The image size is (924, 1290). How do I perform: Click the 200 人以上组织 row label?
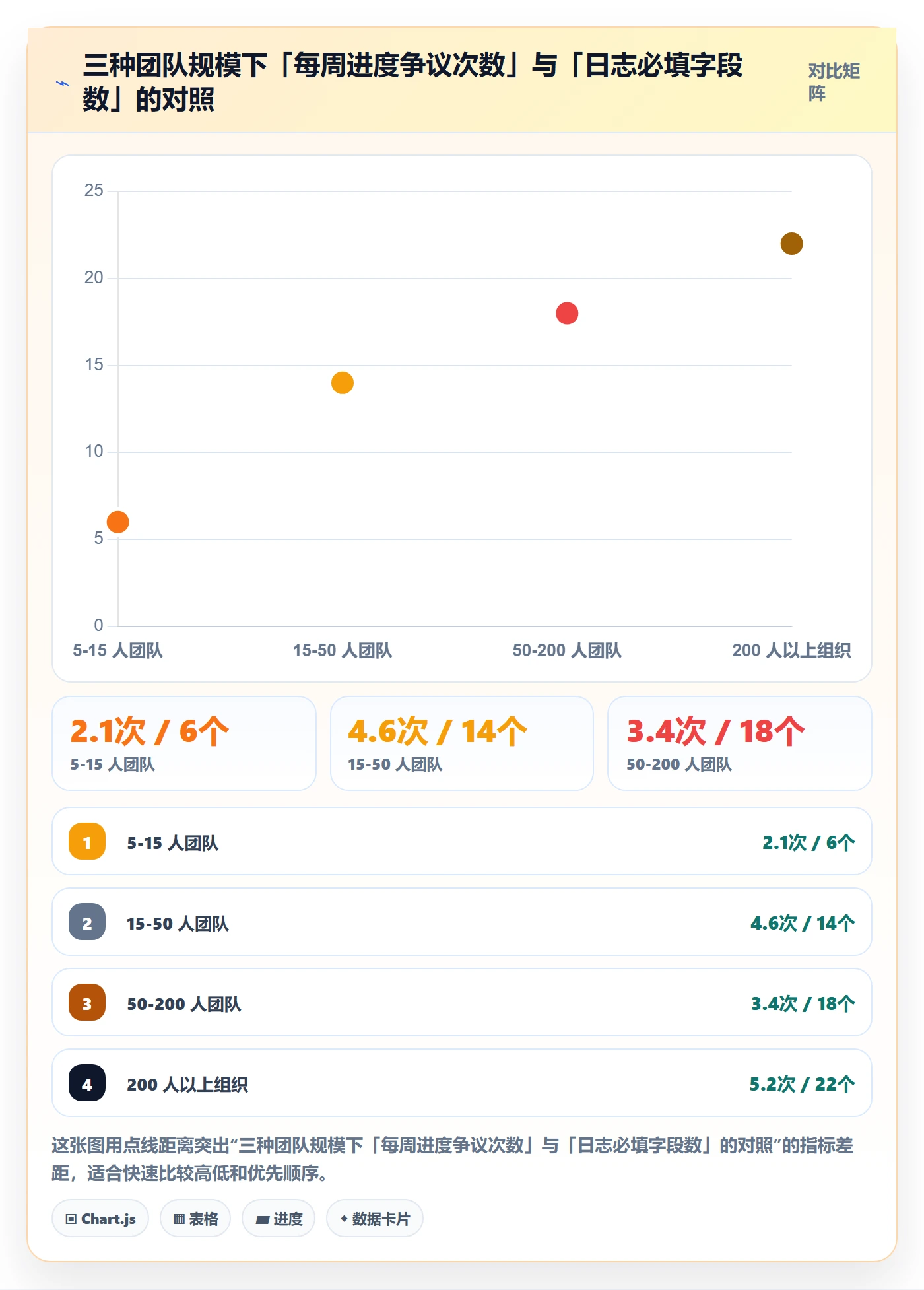click(x=187, y=1085)
